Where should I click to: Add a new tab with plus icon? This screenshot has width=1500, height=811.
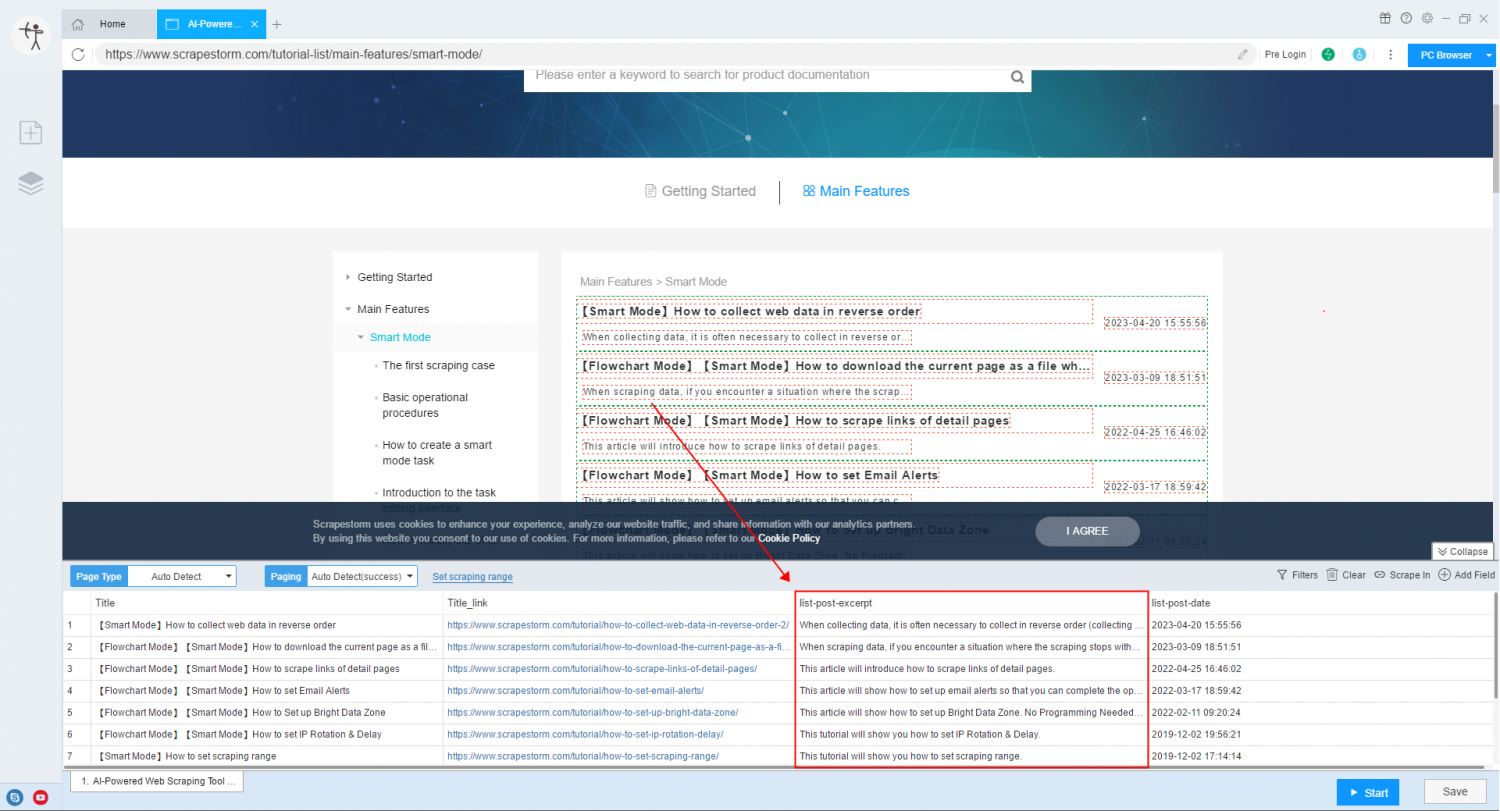coord(277,24)
